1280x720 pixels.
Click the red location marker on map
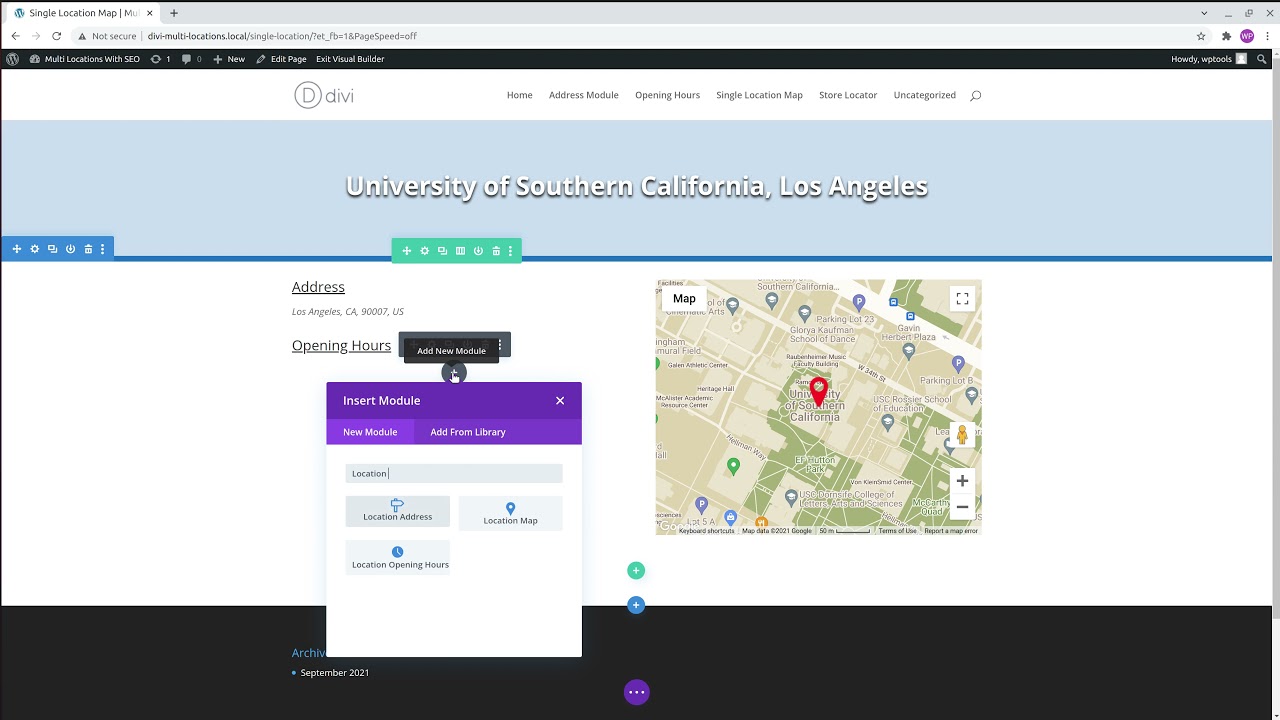pyautogui.click(x=819, y=392)
